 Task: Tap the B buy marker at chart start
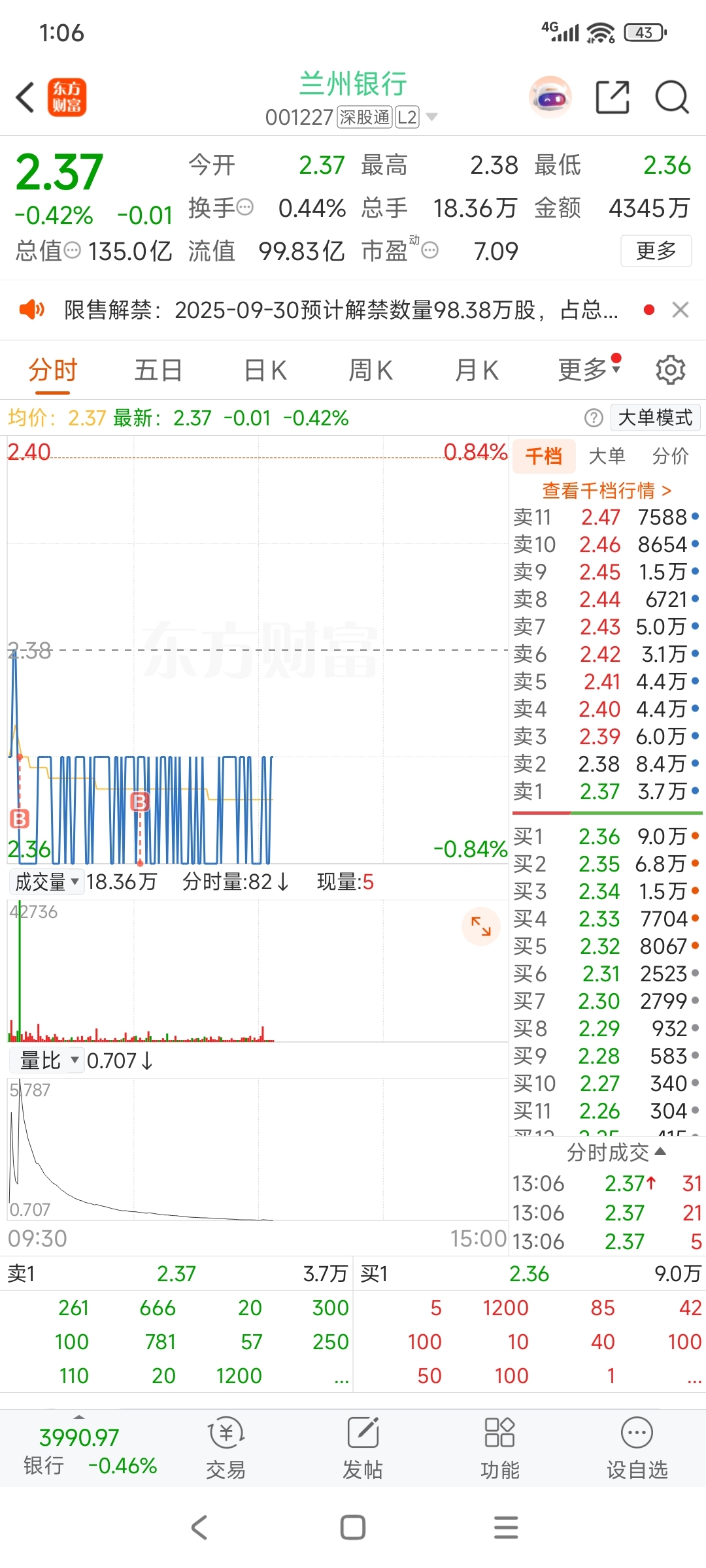click(20, 818)
